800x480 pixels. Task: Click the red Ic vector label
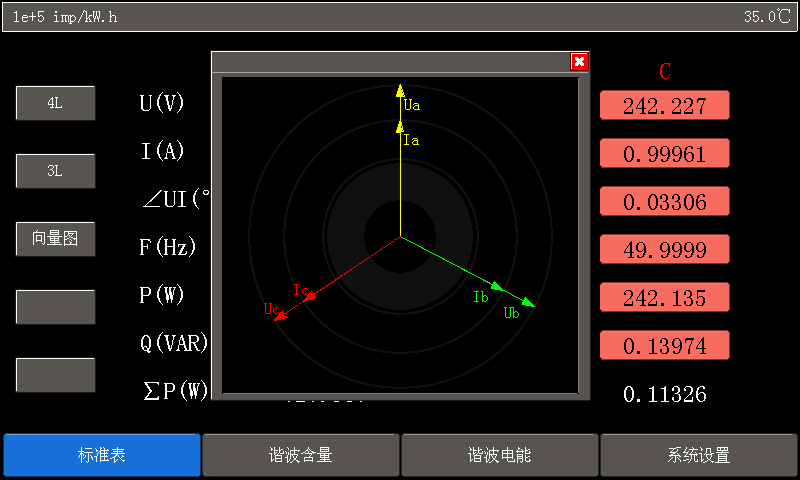(300, 289)
